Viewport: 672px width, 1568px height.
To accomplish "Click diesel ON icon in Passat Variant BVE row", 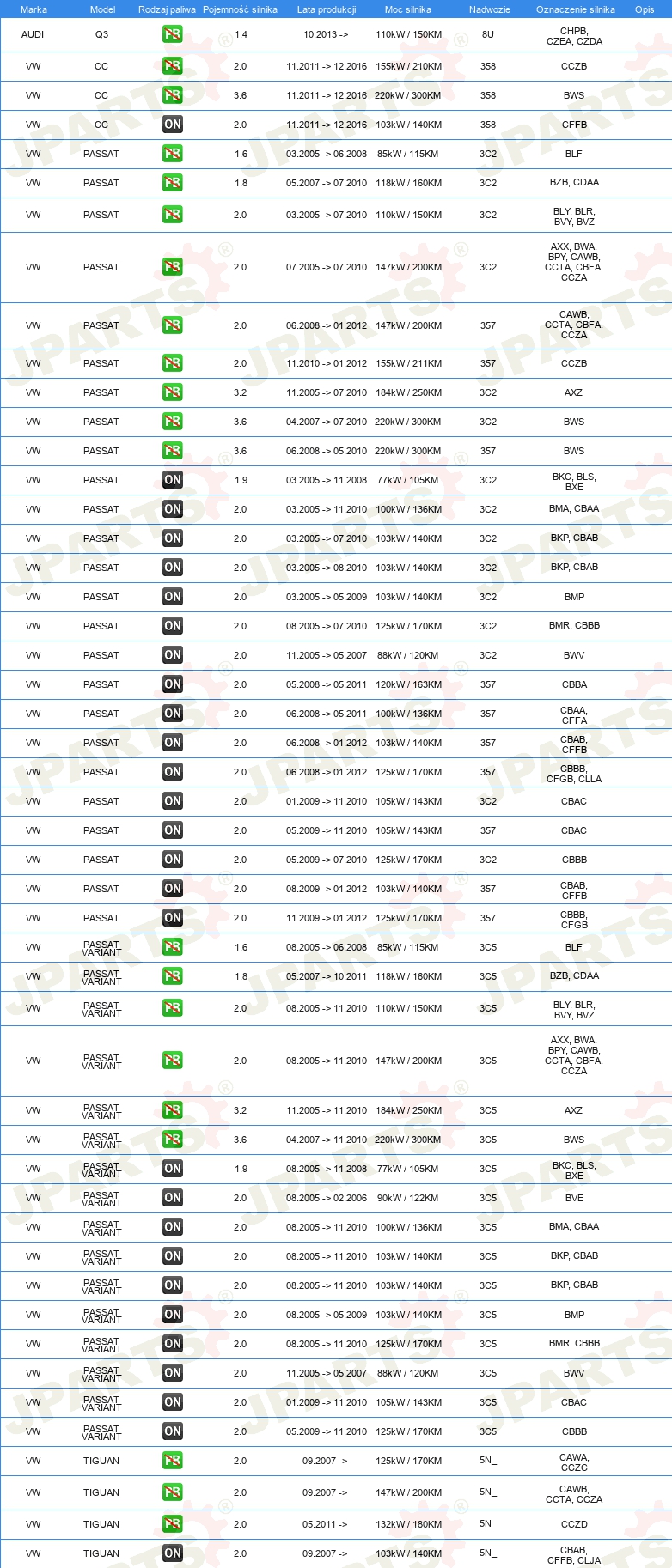I will point(173,1198).
